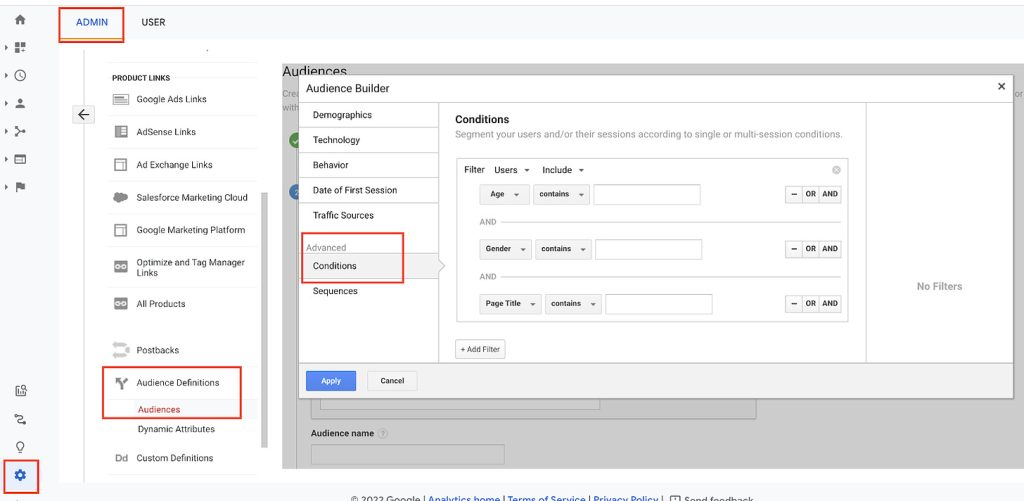This screenshot has width=1024, height=501.
Task: Click the Discover lightbulb icon in sidebar
Action: (20, 447)
